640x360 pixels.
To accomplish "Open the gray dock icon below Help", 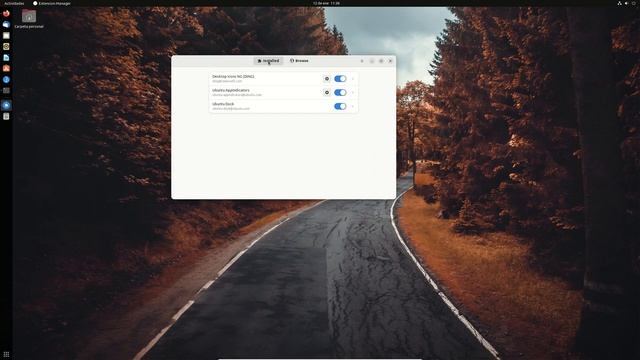I will point(6,91).
